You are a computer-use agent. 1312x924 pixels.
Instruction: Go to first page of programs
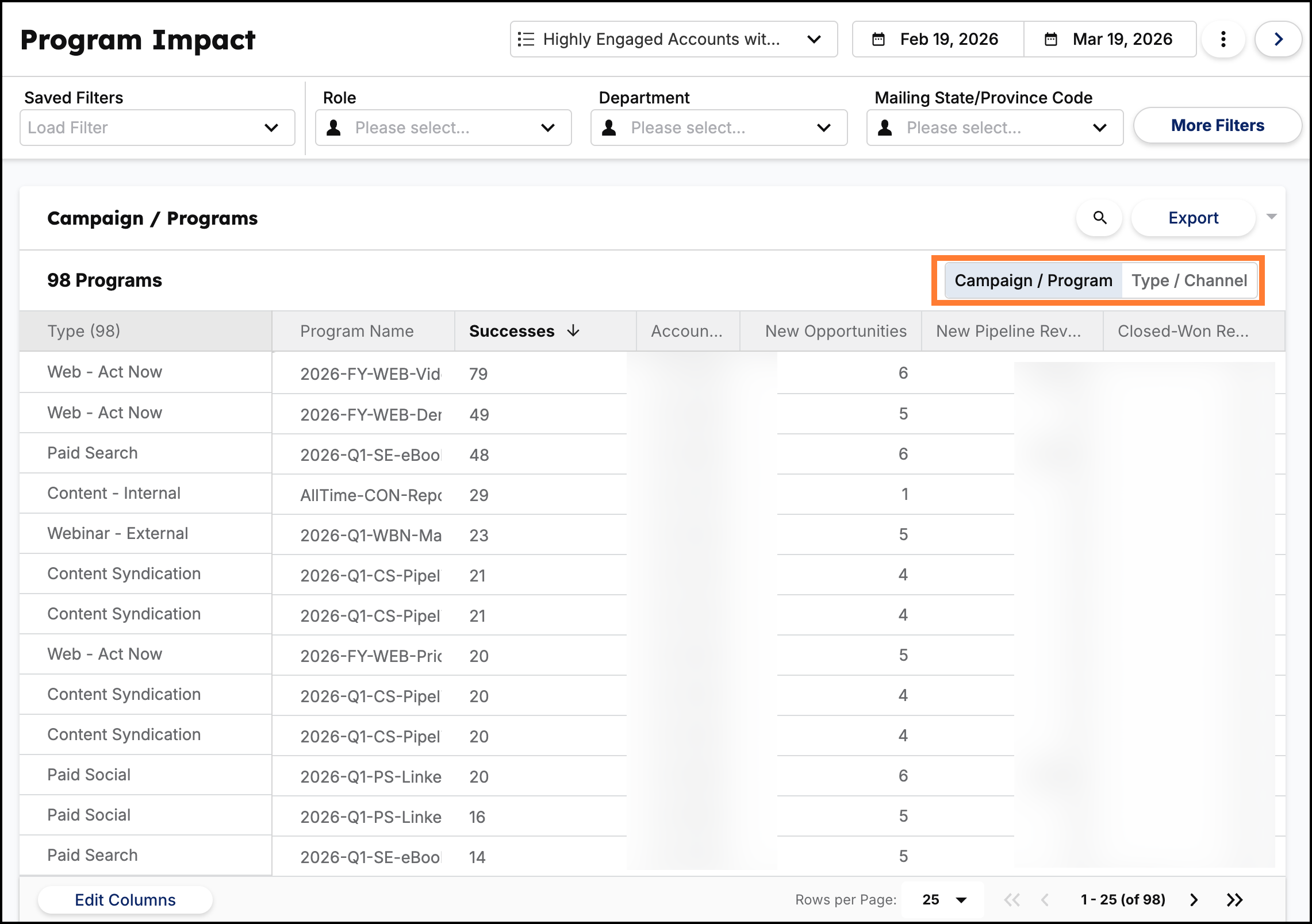coord(1012,900)
